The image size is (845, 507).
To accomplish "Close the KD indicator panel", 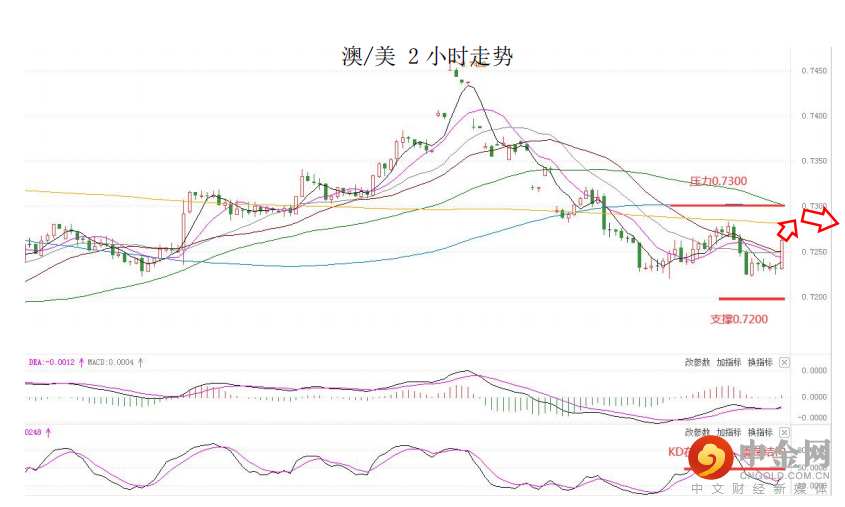I will pos(784,431).
